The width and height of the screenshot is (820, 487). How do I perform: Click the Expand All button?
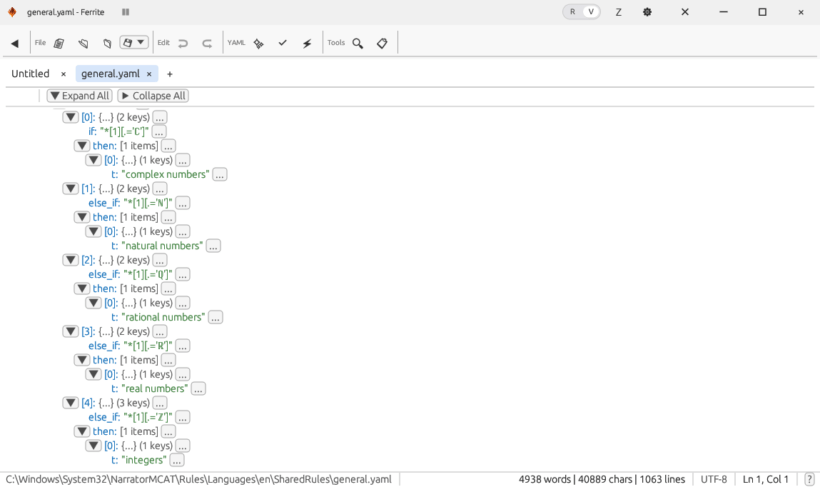[x=79, y=96]
